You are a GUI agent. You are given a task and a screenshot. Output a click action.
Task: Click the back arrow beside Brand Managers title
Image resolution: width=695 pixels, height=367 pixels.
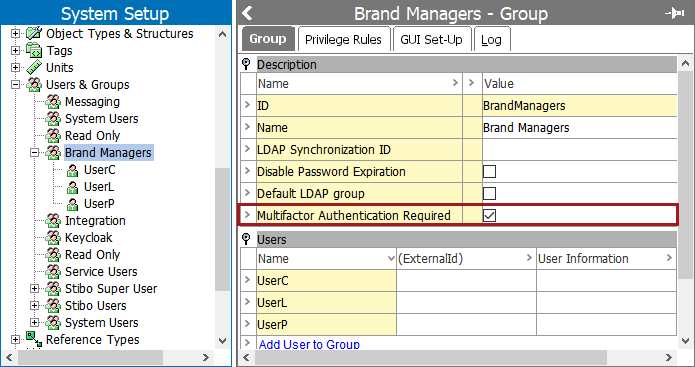point(247,13)
